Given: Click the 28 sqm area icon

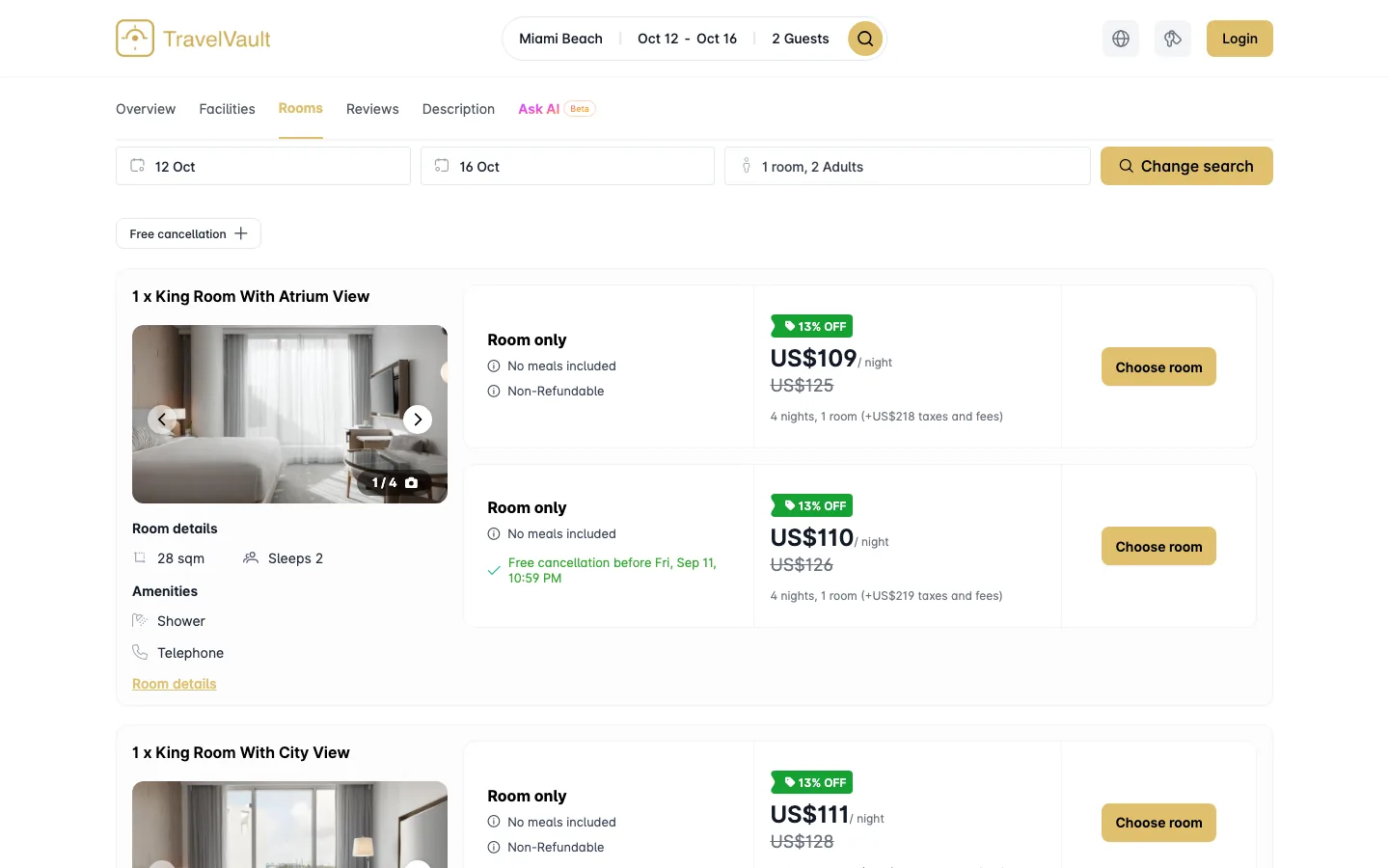Looking at the screenshot, I should coord(140,557).
